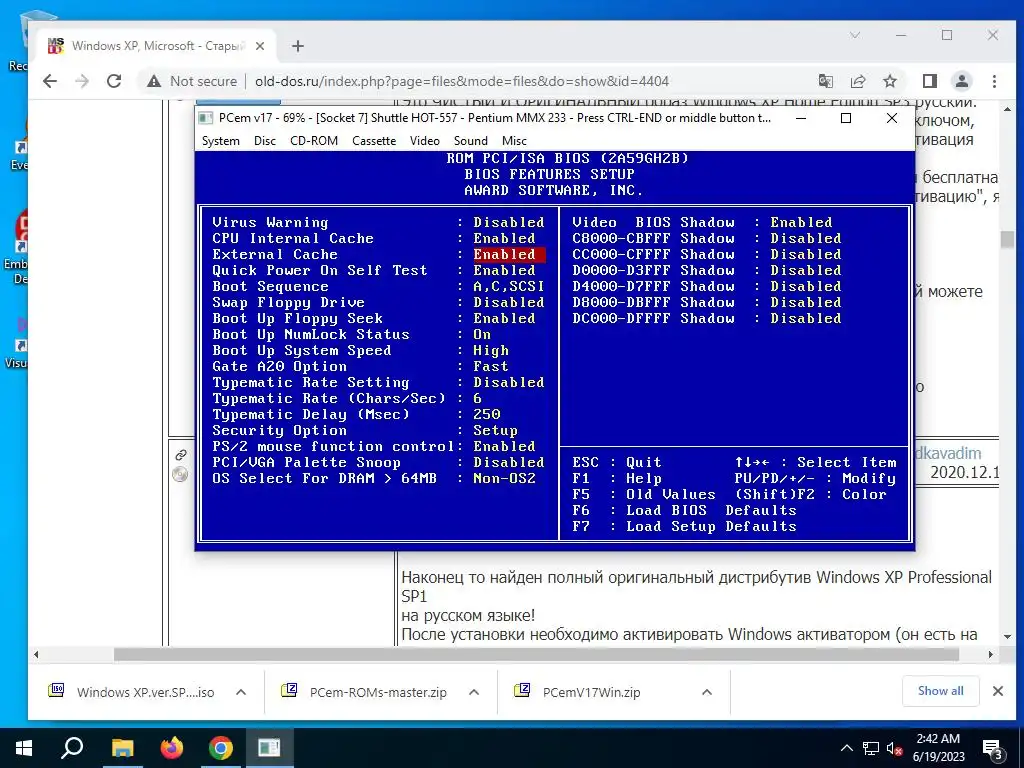Open the PCem Disc menu
The height and width of the screenshot is (768, 1024).
pos(264,140)
